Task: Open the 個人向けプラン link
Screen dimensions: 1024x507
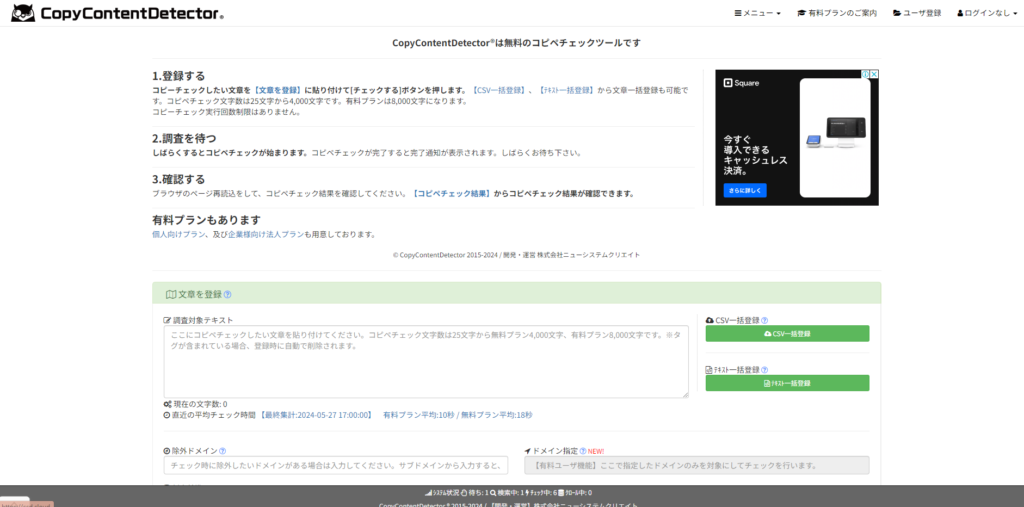Action: point(178,234)
